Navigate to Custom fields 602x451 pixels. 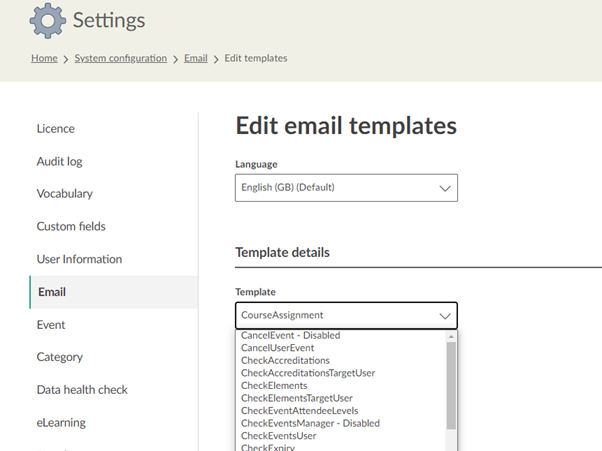tap(71, 226)
